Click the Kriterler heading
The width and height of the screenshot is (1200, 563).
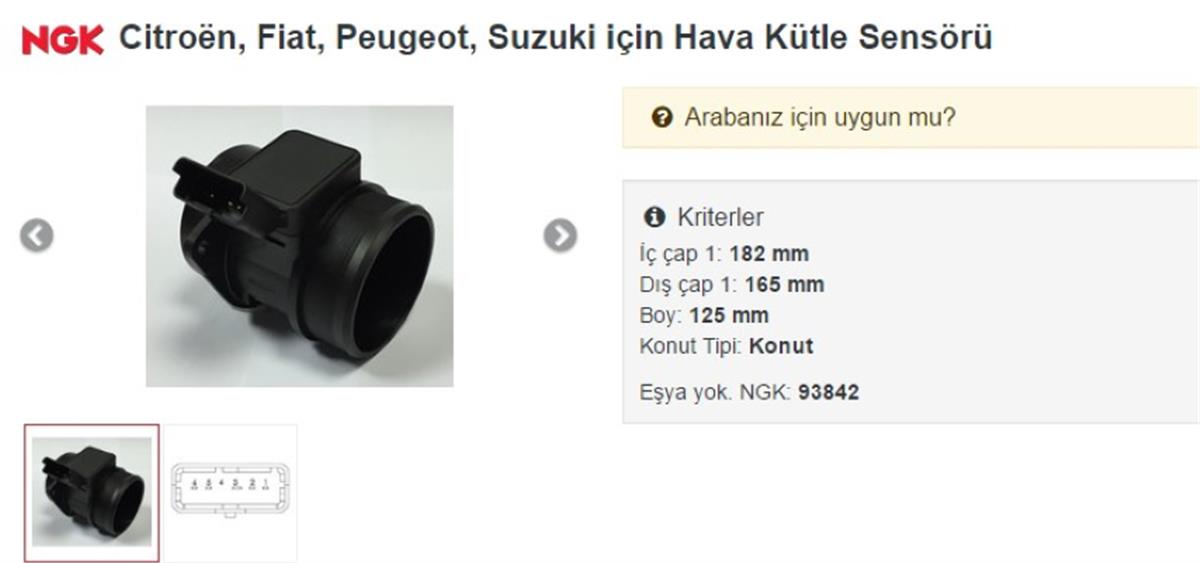720,217
